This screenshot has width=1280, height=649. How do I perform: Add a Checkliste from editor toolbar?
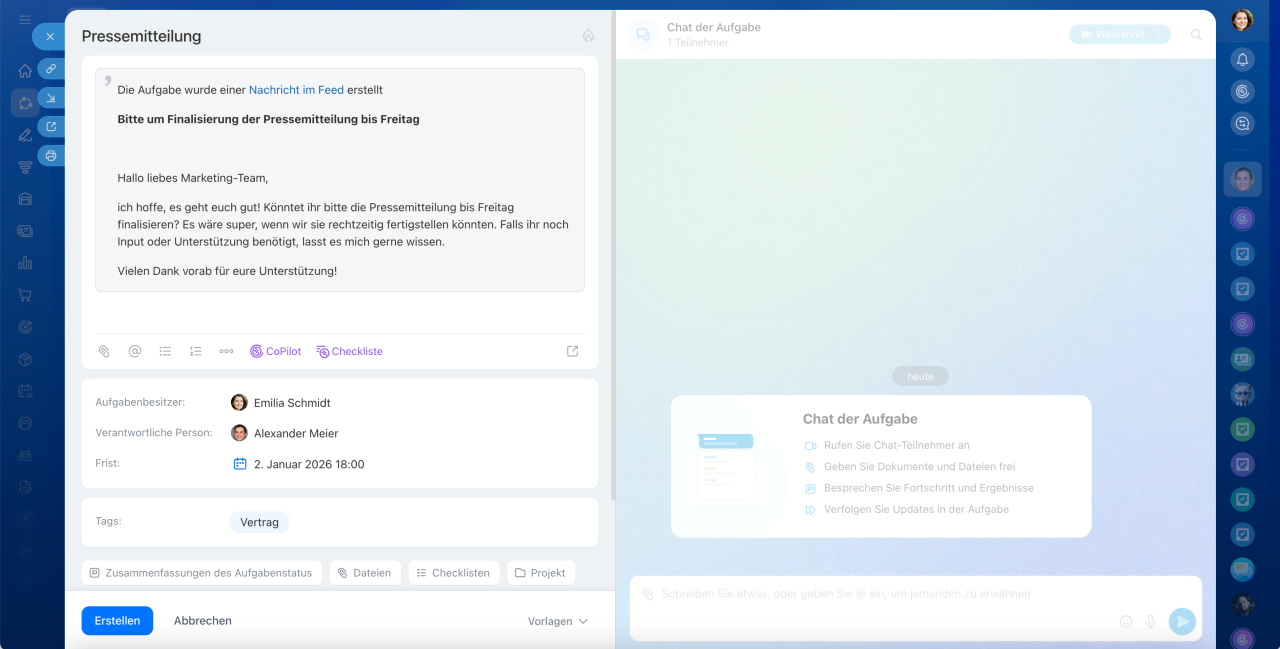349,351
